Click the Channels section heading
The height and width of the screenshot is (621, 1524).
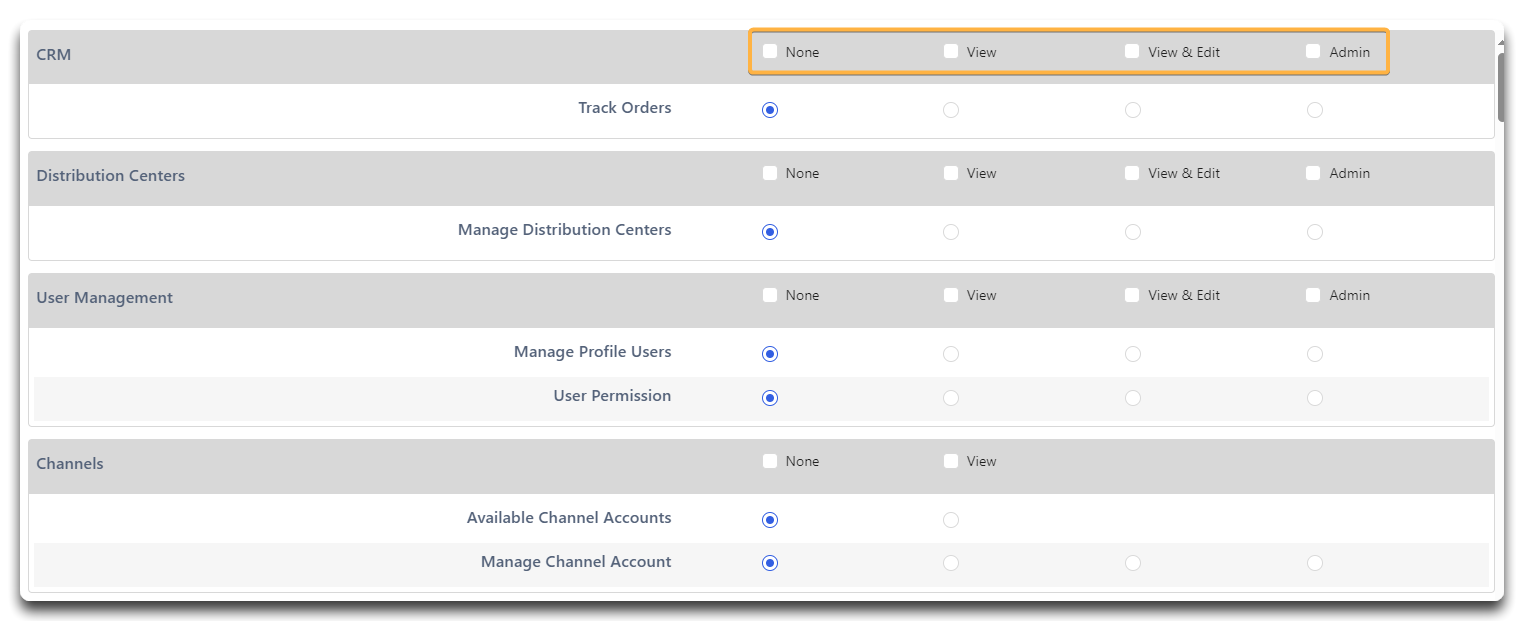pos(70,464)
